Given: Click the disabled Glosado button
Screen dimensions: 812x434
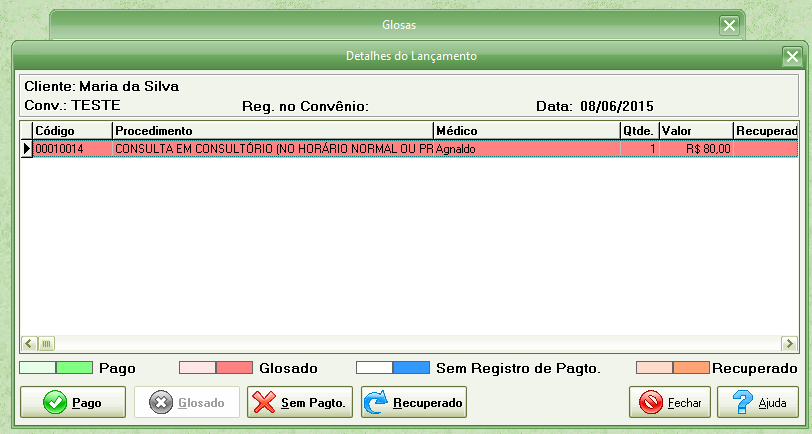Looking at the screenshot, I should 187,402.
